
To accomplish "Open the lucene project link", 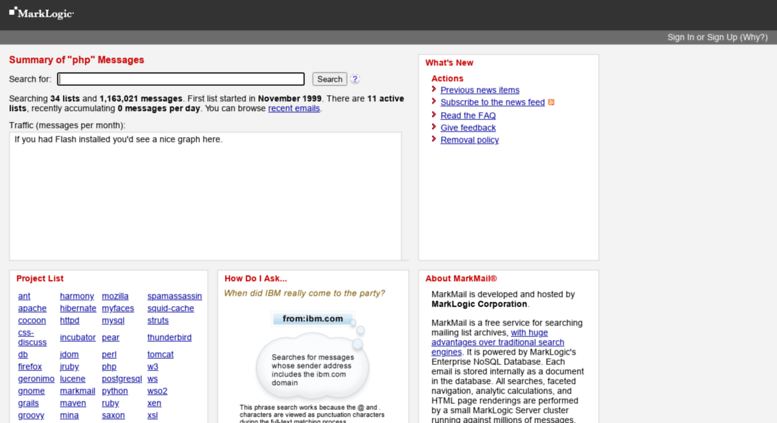I will pos(72,378).
